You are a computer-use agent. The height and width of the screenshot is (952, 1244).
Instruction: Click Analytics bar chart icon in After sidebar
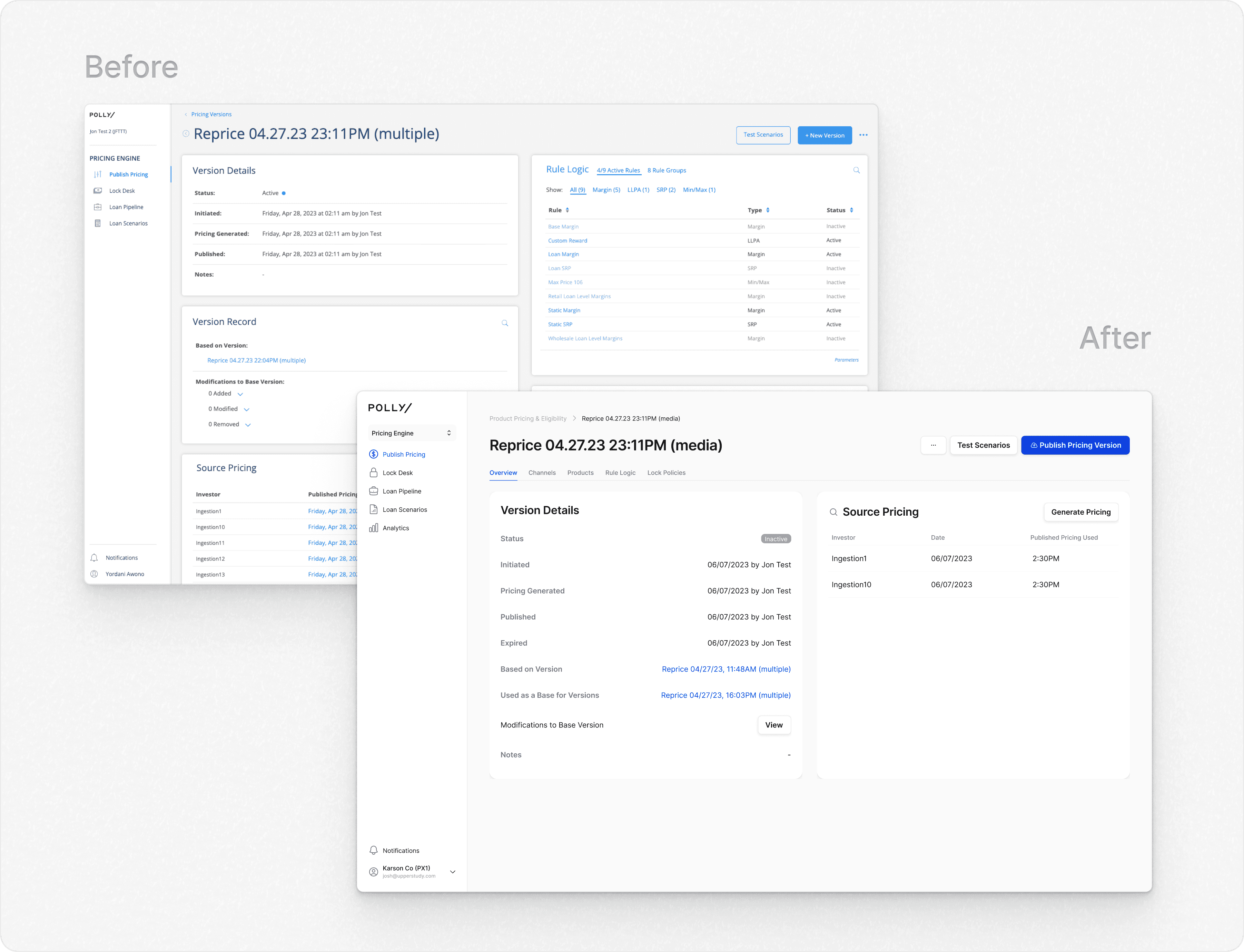(x=374, y=528)
